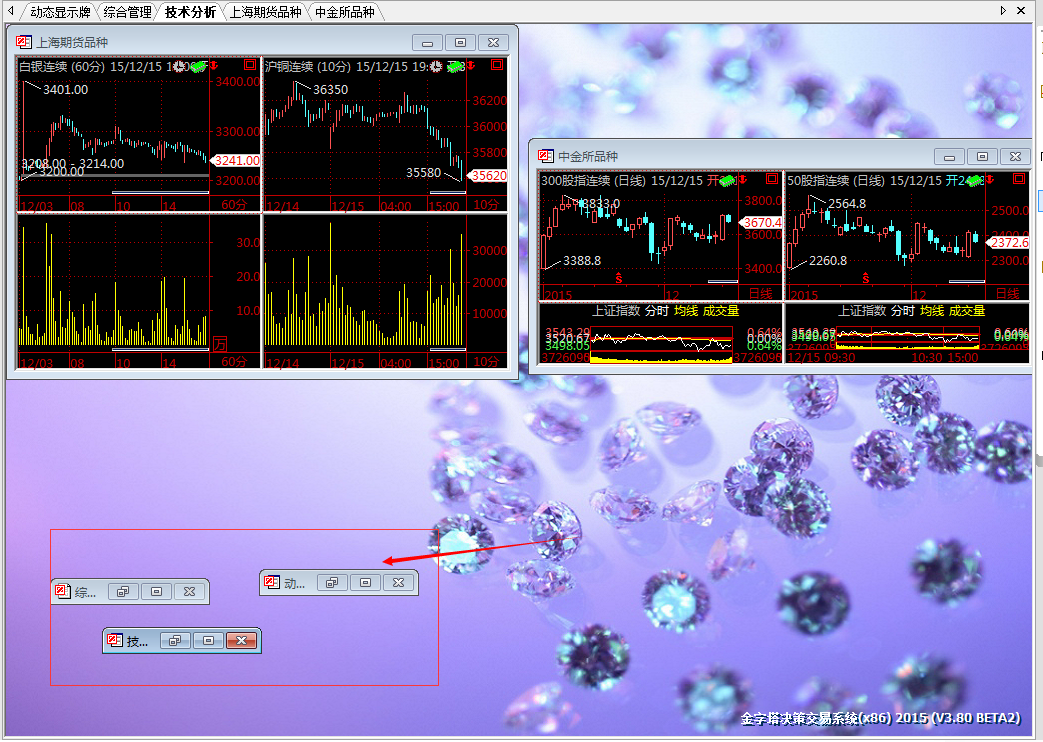Viewport: 1043px width, 742px height.
Task: Open the 综合管理 tab
Action: tap(128, 12)
